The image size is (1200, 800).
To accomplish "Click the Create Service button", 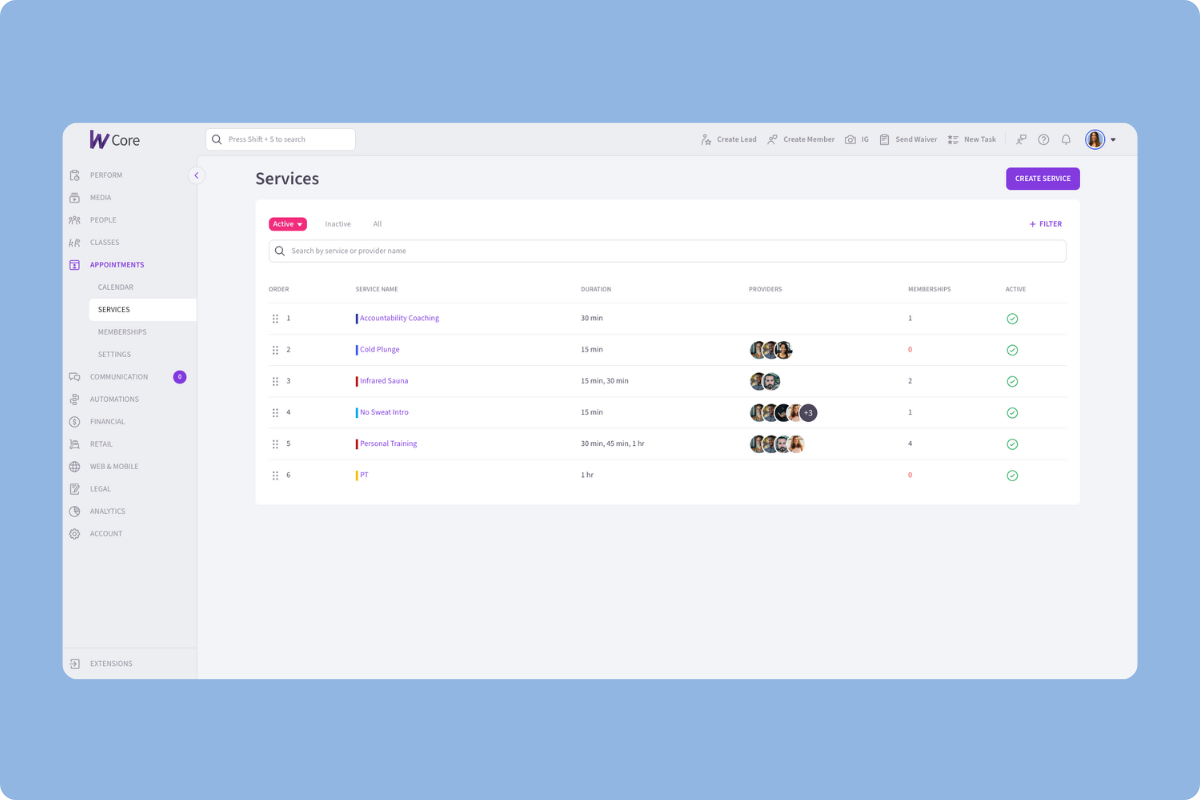I will click(x=1042, y=179).
